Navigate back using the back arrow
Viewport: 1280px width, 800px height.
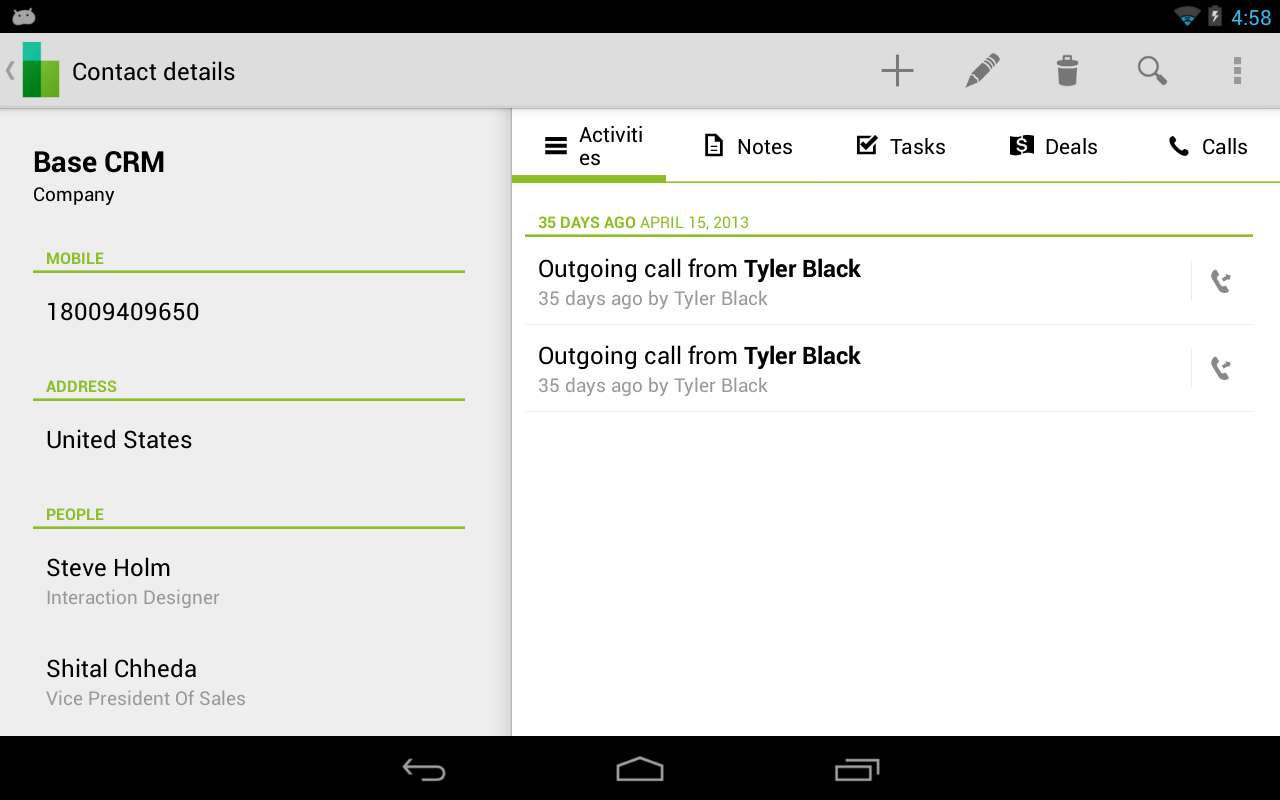coord(424,770)
